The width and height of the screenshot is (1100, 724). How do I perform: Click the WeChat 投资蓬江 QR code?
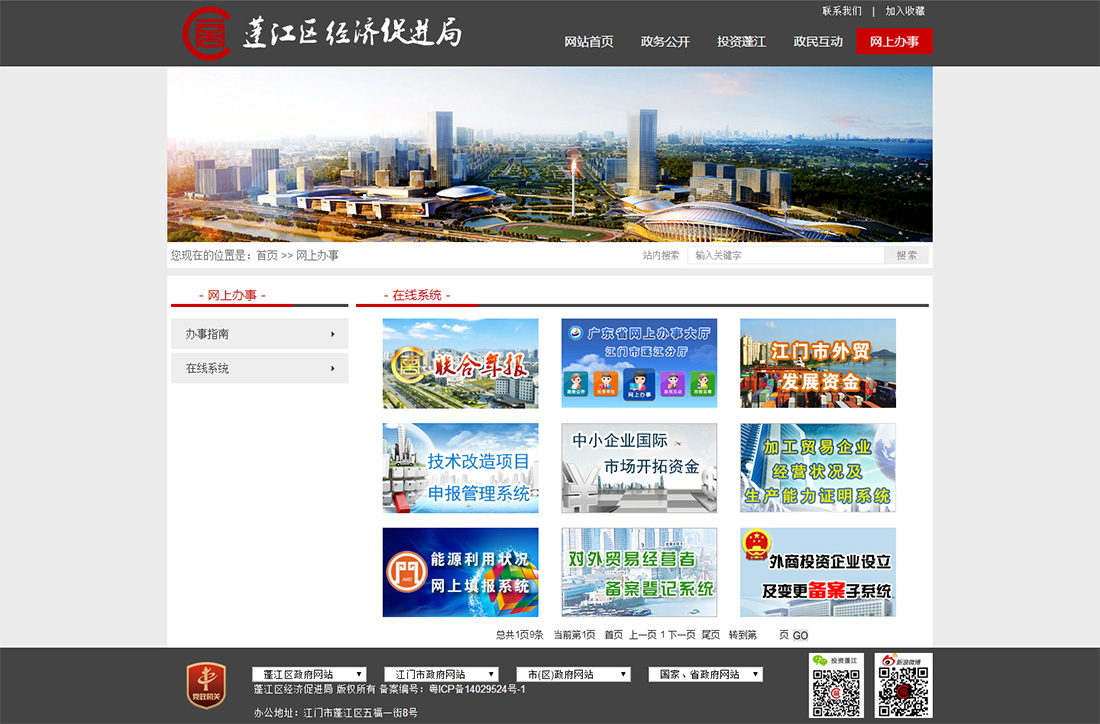tap(836, 686)
